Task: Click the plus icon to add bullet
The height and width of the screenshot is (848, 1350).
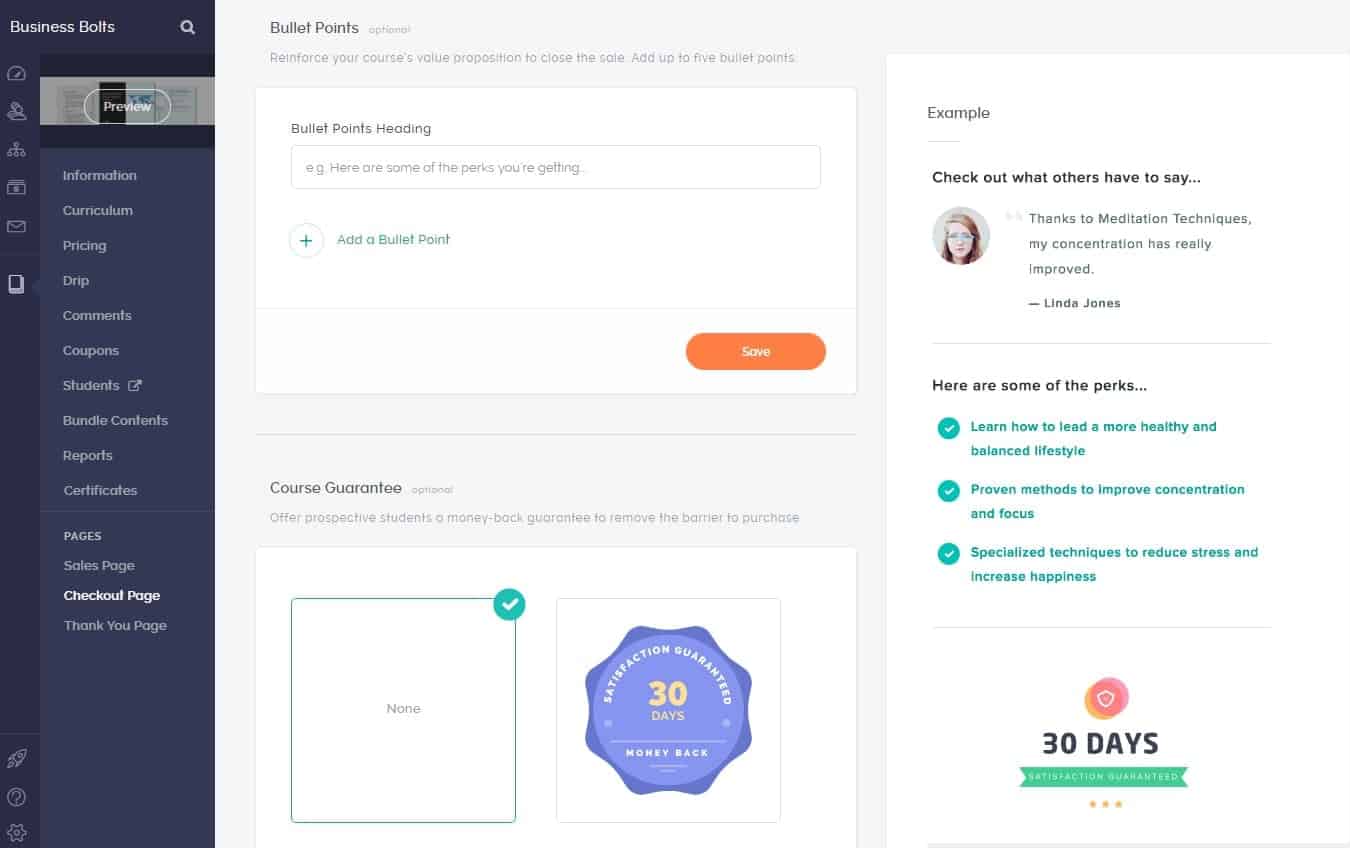Action: coord(306,240)
